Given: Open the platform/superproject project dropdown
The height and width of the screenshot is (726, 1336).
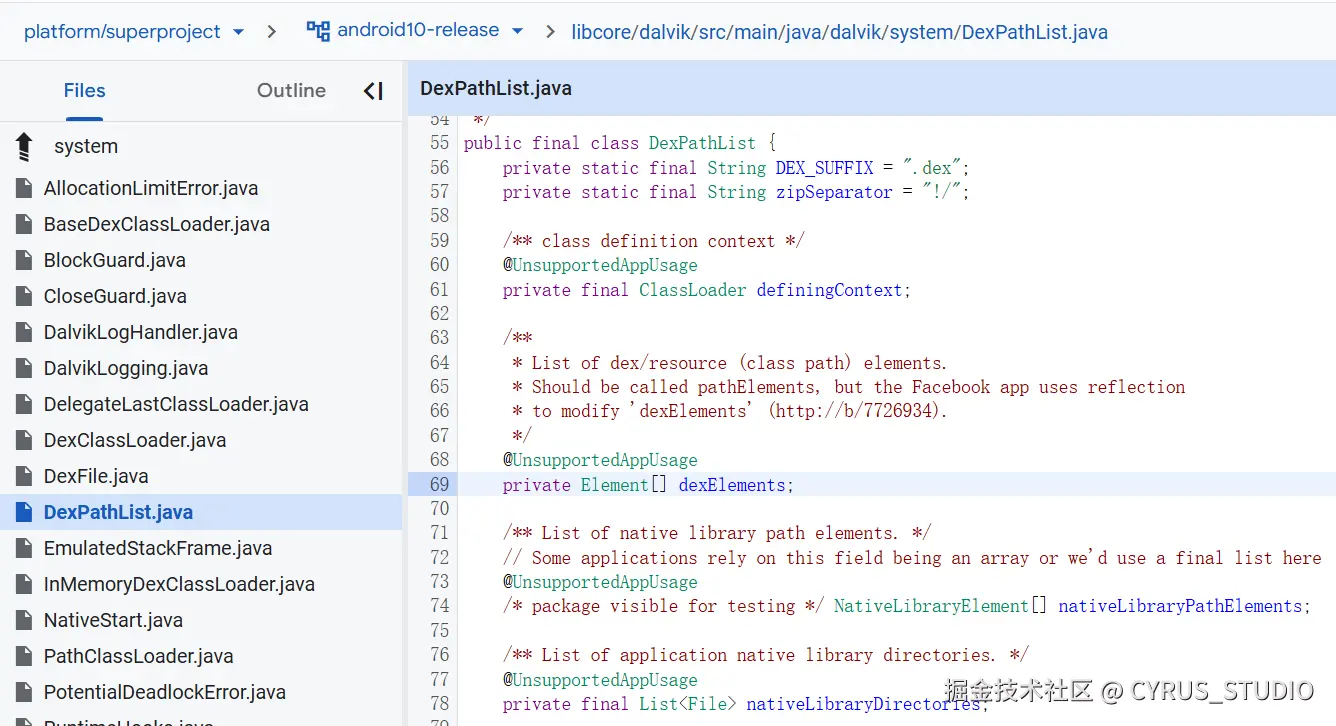Looking at the screenshot, I should [x=134, y=31].
